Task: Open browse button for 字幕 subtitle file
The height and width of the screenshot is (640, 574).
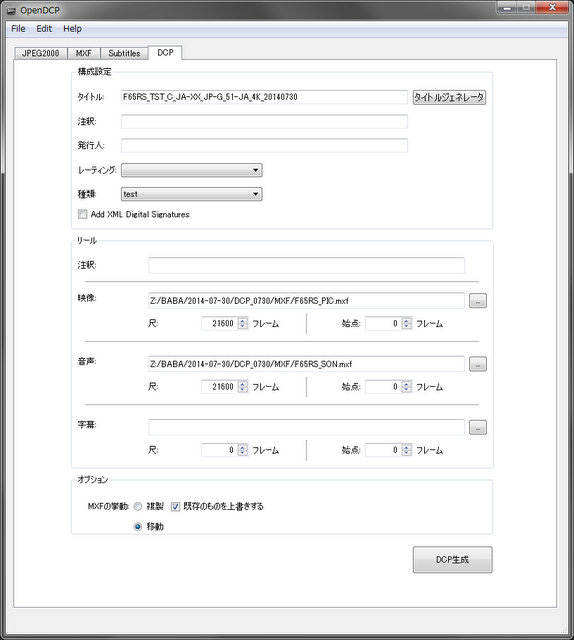Action: pyautogui.click(x=478, y=427)
